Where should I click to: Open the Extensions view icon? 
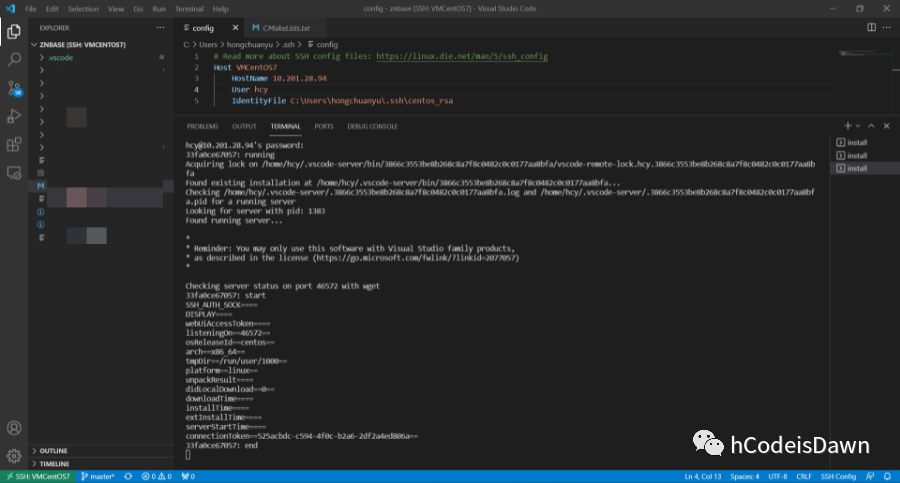pos(14,144)
